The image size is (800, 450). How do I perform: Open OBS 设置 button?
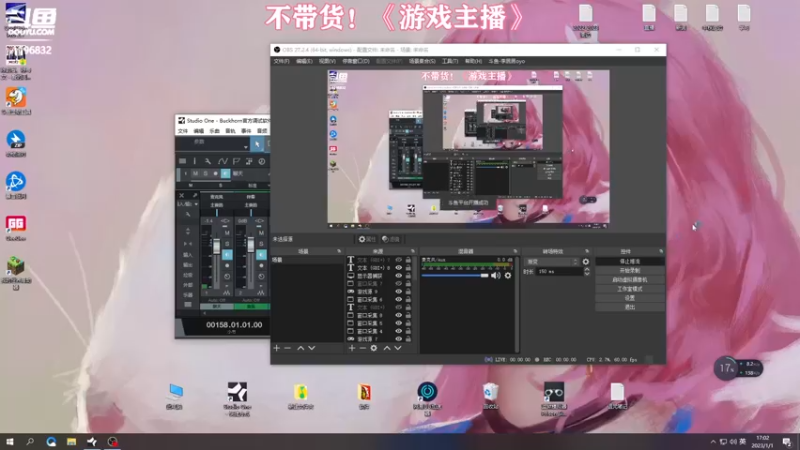coord(630,298)
